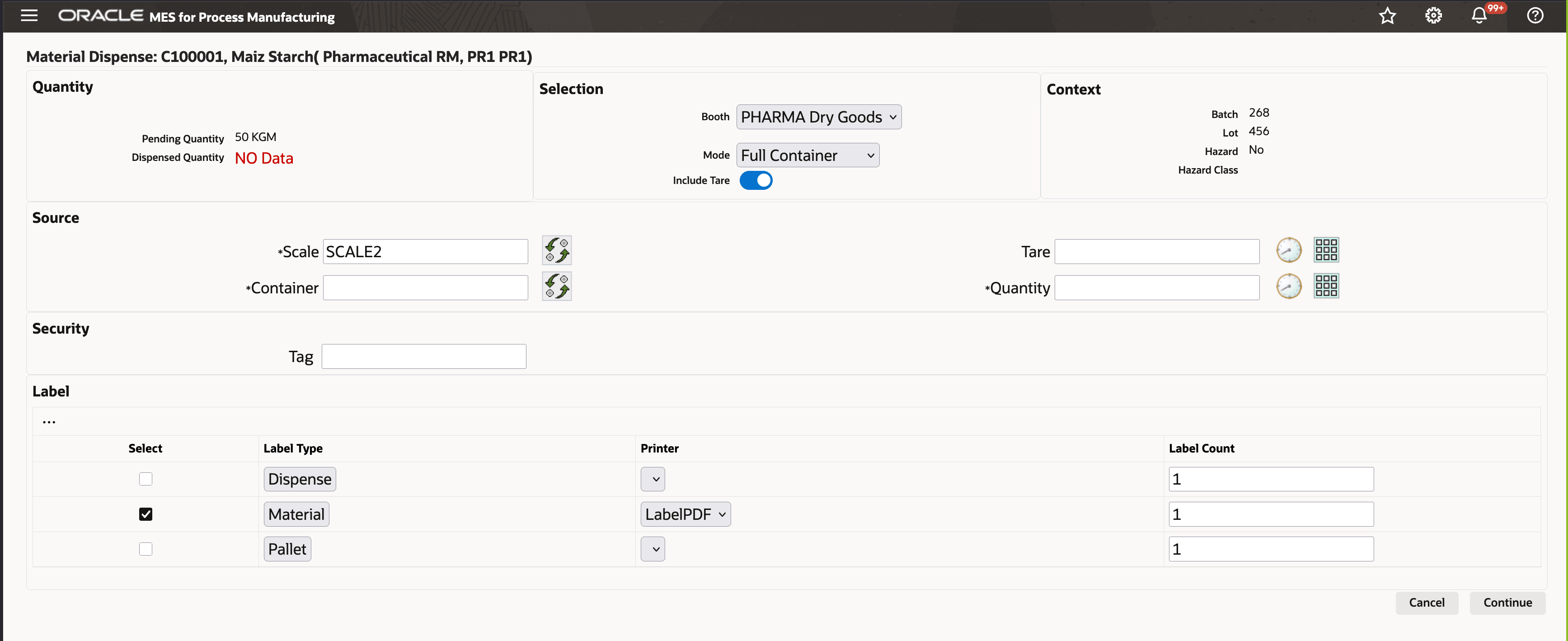
Task: Toggle the Include Tare switch
Action: [x=756, y=181]
